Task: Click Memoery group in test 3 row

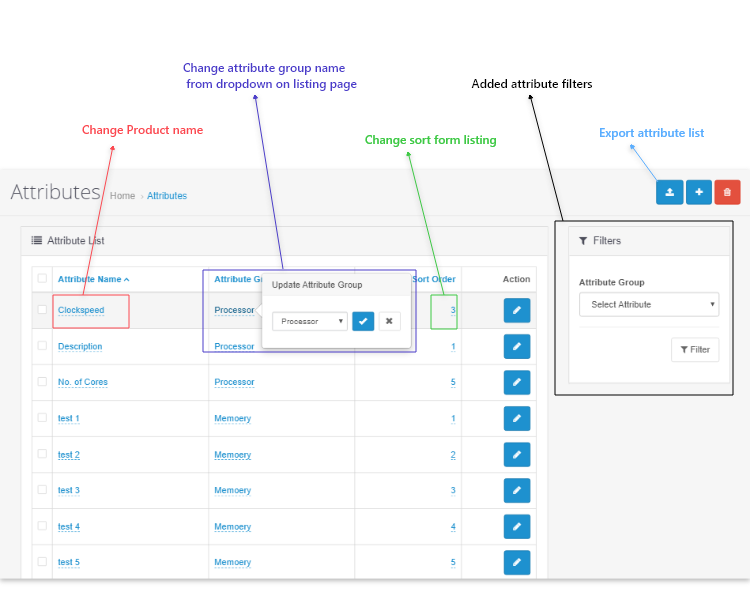Action: [232, 490]
